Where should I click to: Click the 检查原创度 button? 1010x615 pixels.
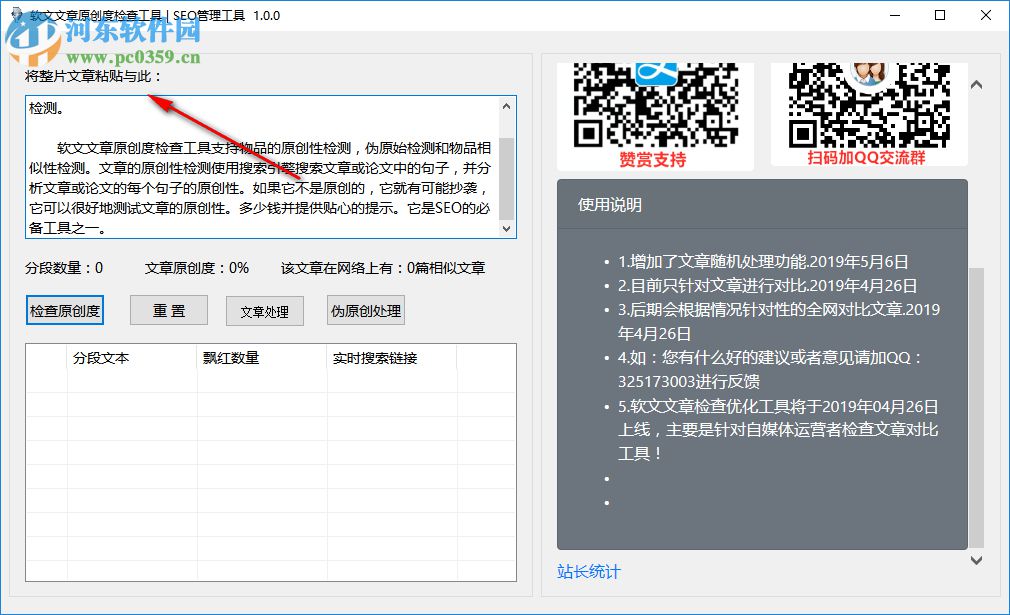(64, 311)
